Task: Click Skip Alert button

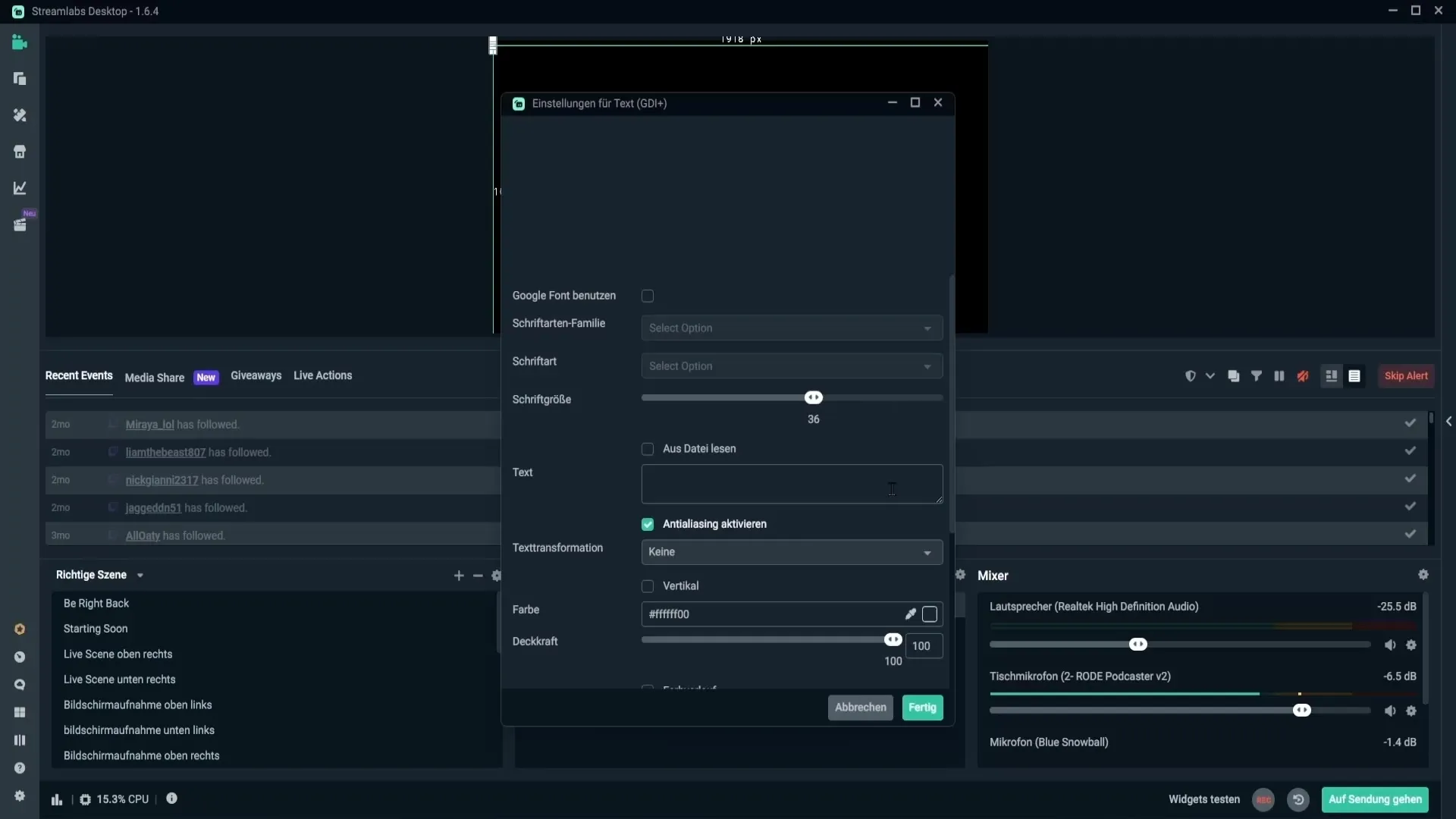Action: tap(1406, 376)
